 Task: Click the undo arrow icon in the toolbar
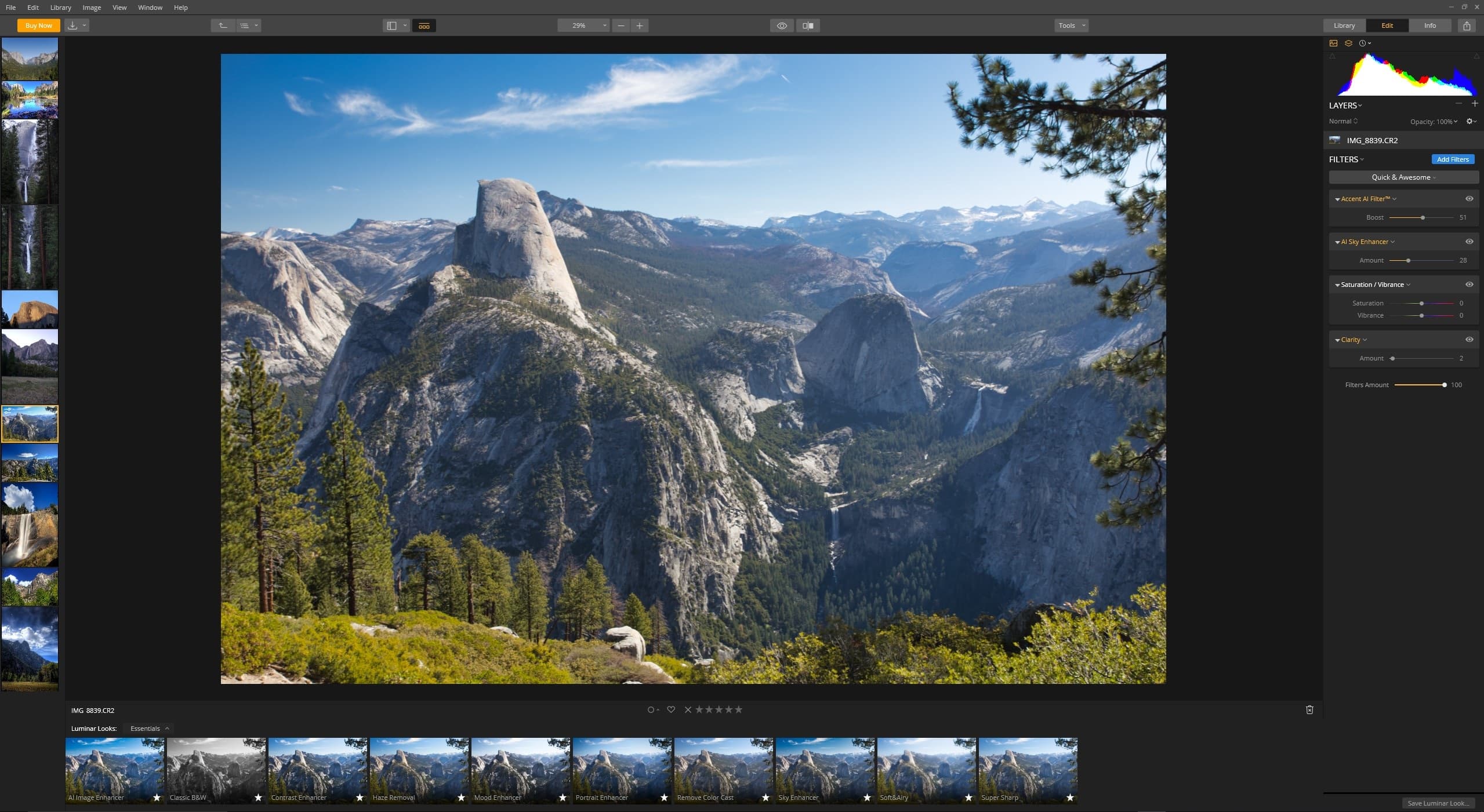click(x=223, y=25)
